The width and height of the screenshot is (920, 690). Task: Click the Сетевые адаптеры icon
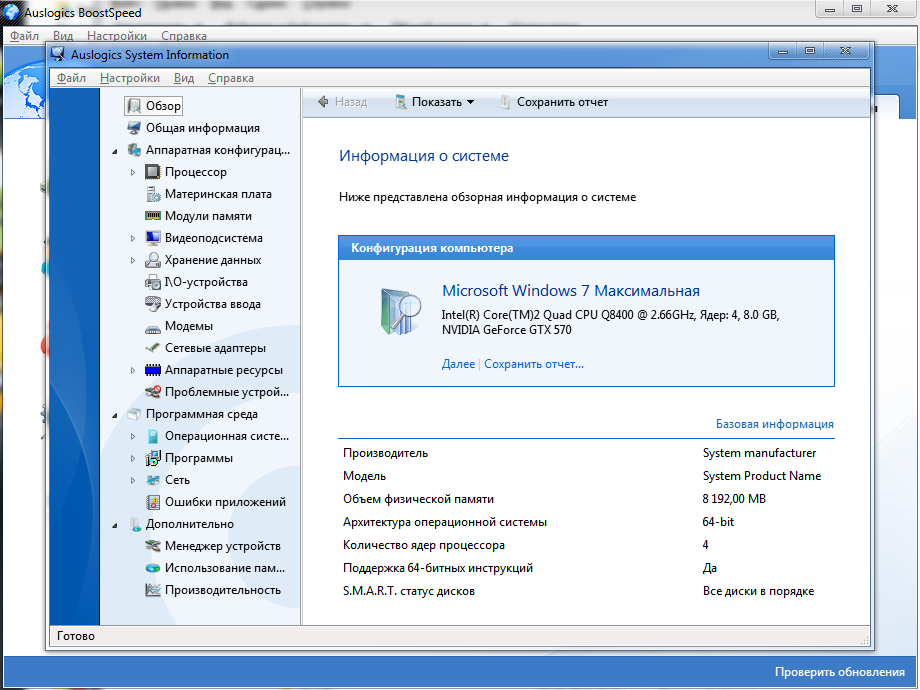coord(153,348)
